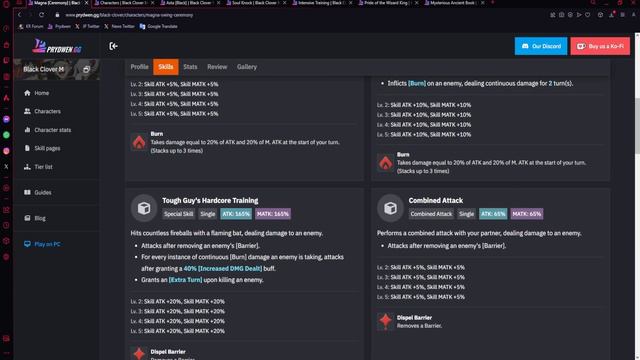The height and width of the screenshot is (360, 640).
Task: Click the ATK: 65% tag
Action: (493, 214)
